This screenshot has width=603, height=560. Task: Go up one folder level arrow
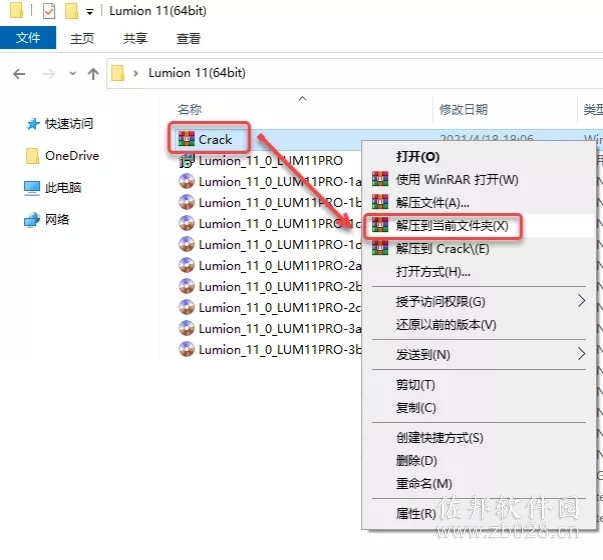tap(93, 73)
